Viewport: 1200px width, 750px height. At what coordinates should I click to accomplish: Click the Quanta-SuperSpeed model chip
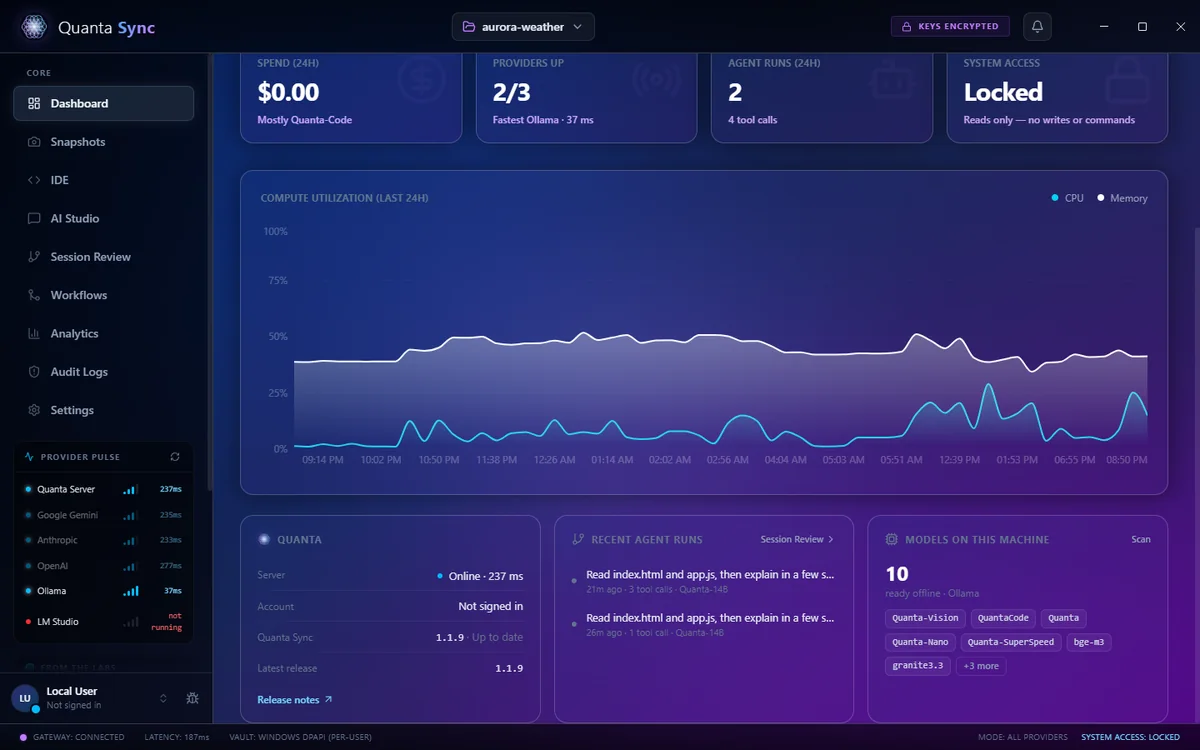pyautogui.click(x=1011, y=642)
